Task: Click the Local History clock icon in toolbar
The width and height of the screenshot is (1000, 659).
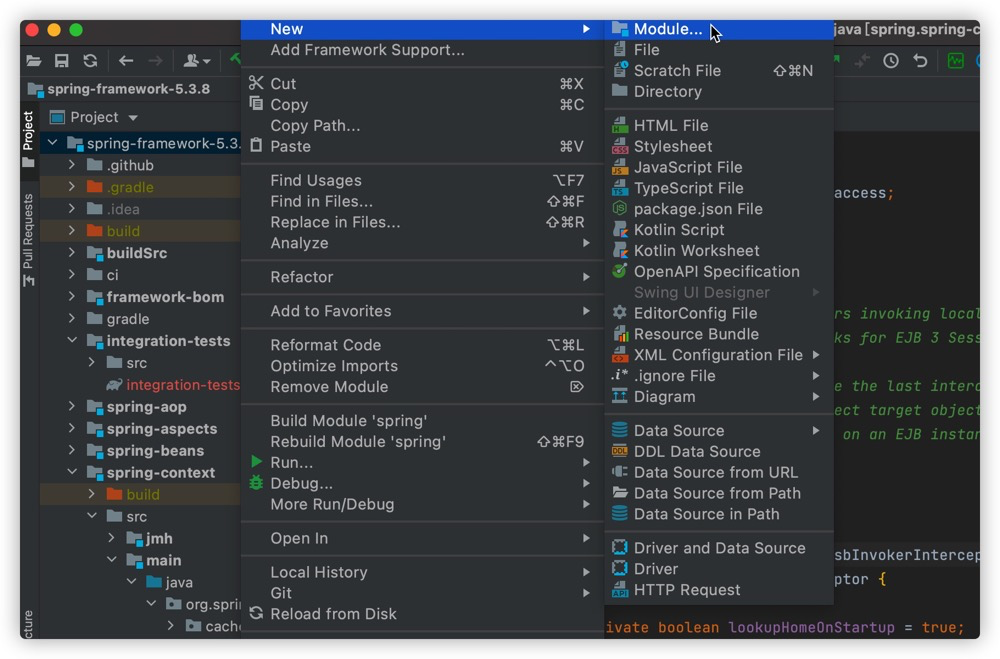Action: (x=890, y=61)
